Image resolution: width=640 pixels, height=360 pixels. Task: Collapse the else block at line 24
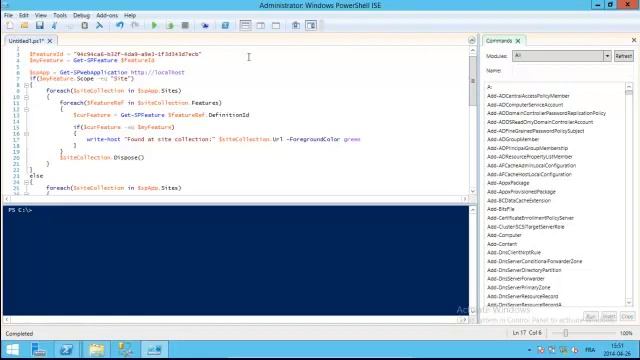26,182
